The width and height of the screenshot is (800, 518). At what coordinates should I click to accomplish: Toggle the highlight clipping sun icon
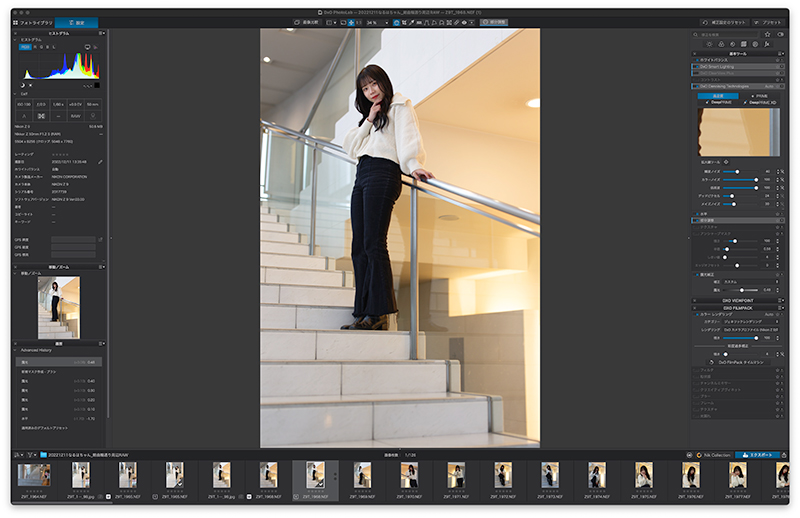point(31,85)
